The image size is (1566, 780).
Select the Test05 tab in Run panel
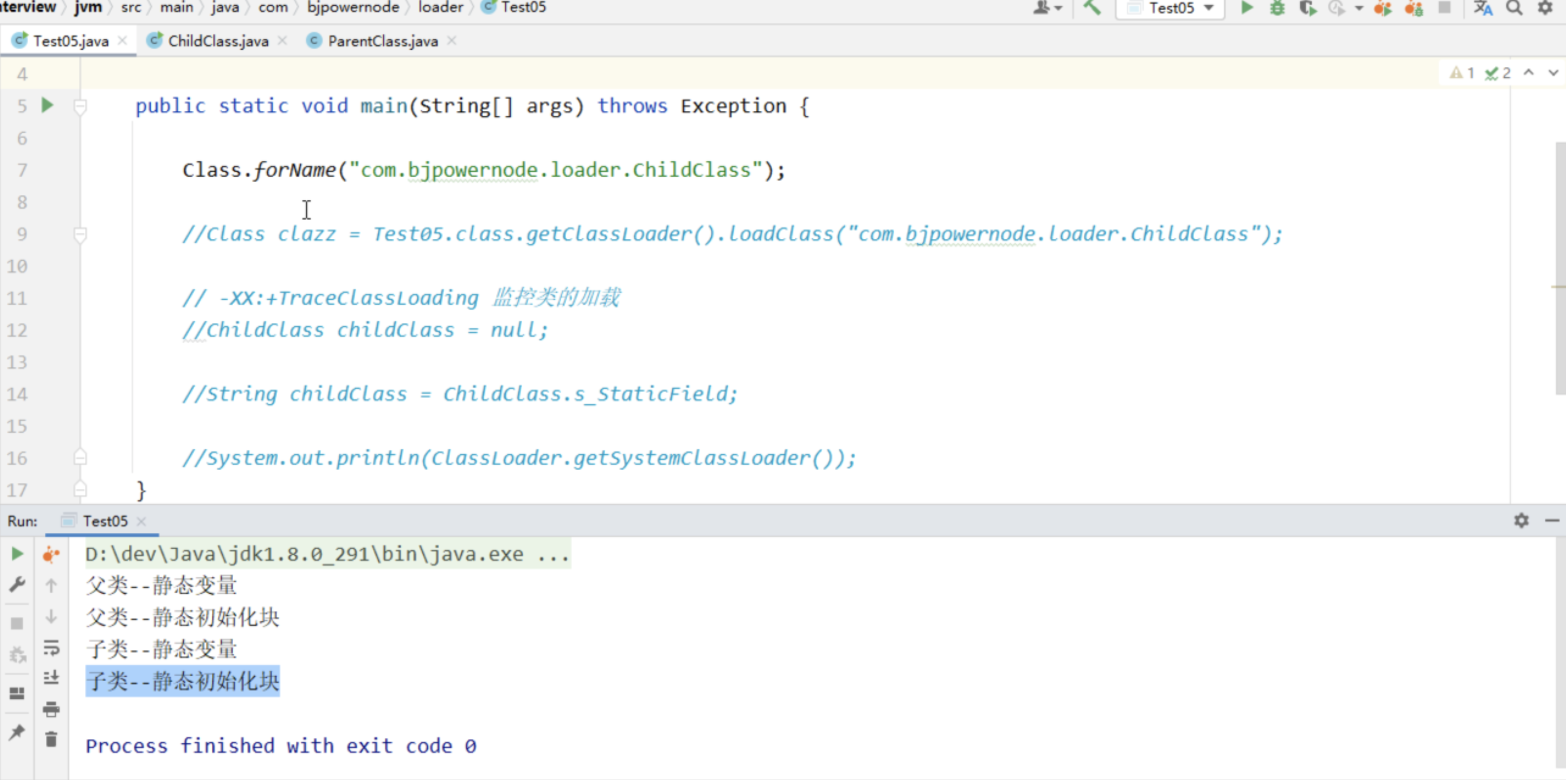tap(104, 521)
